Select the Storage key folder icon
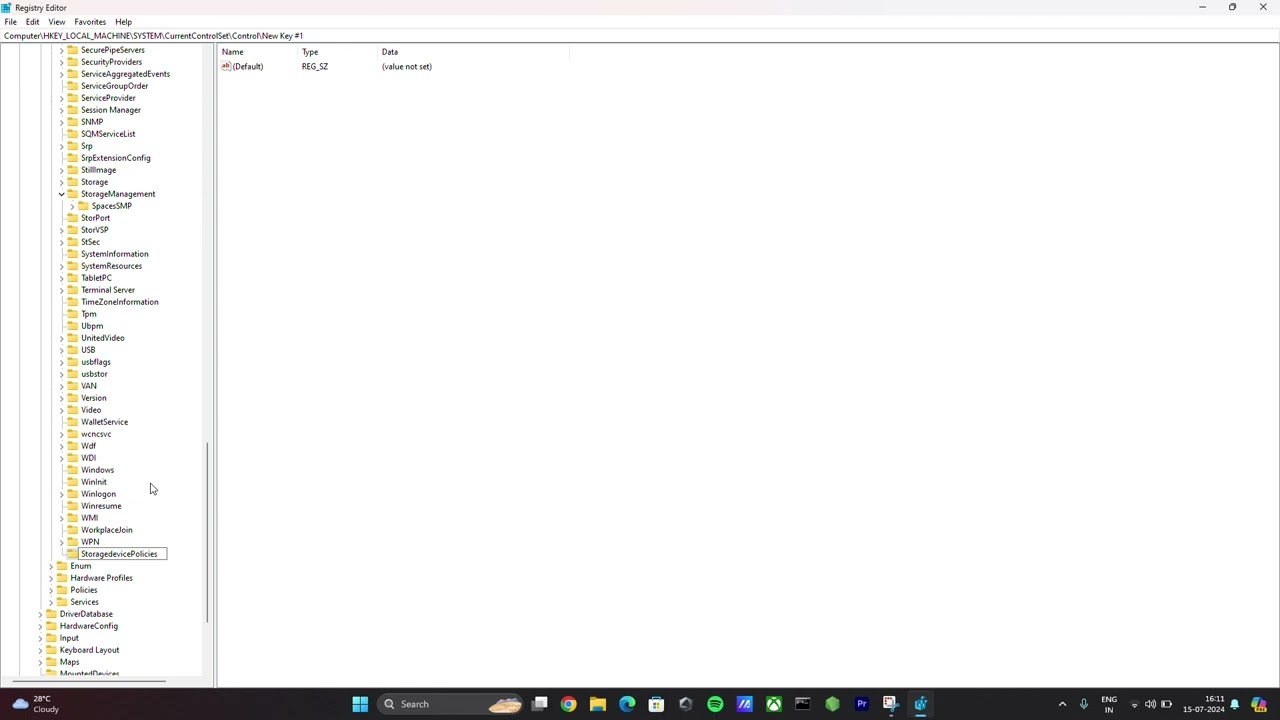The image size is (1280, 720). coord(72,182)
